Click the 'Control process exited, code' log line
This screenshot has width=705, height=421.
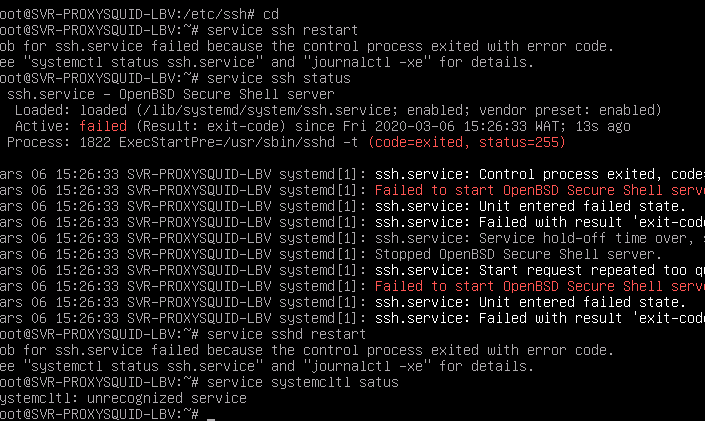[540, 175]
